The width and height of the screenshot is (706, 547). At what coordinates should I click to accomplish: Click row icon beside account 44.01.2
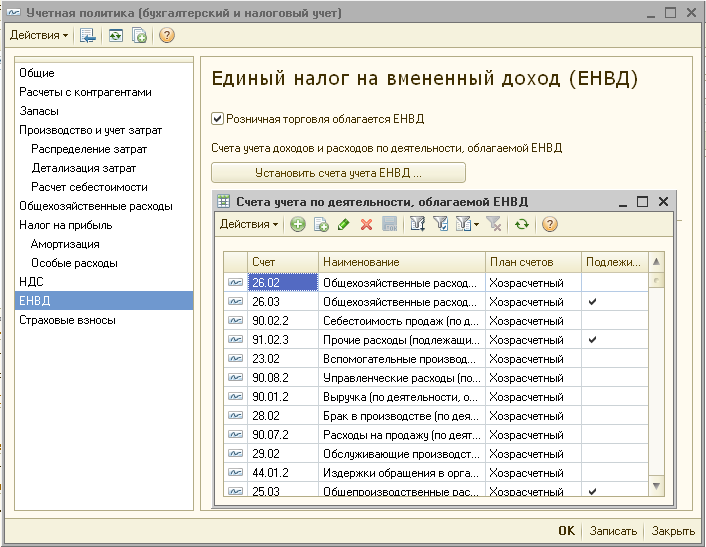tap(235, 473)
